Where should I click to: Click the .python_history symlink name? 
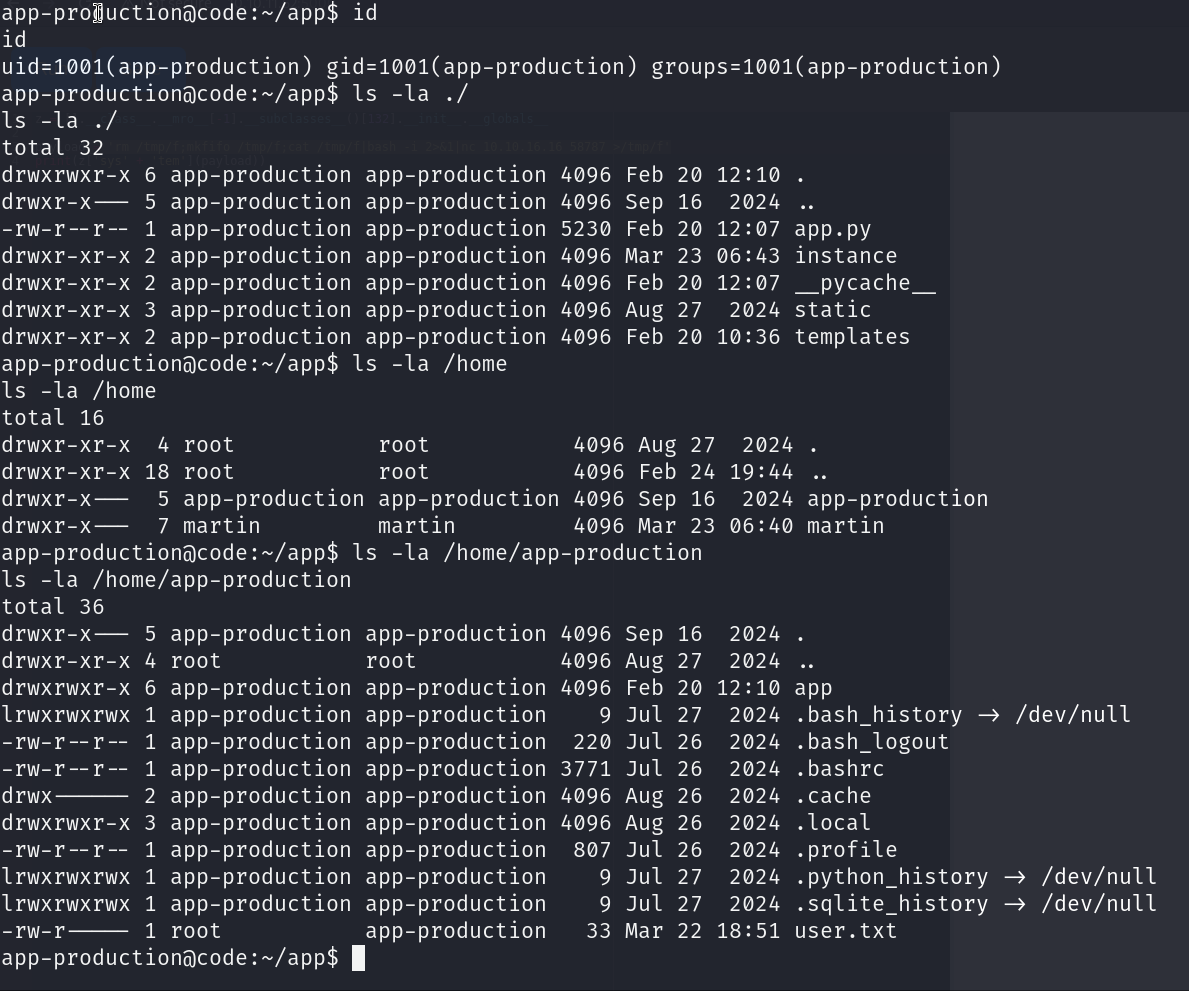(x=891, y=877)
